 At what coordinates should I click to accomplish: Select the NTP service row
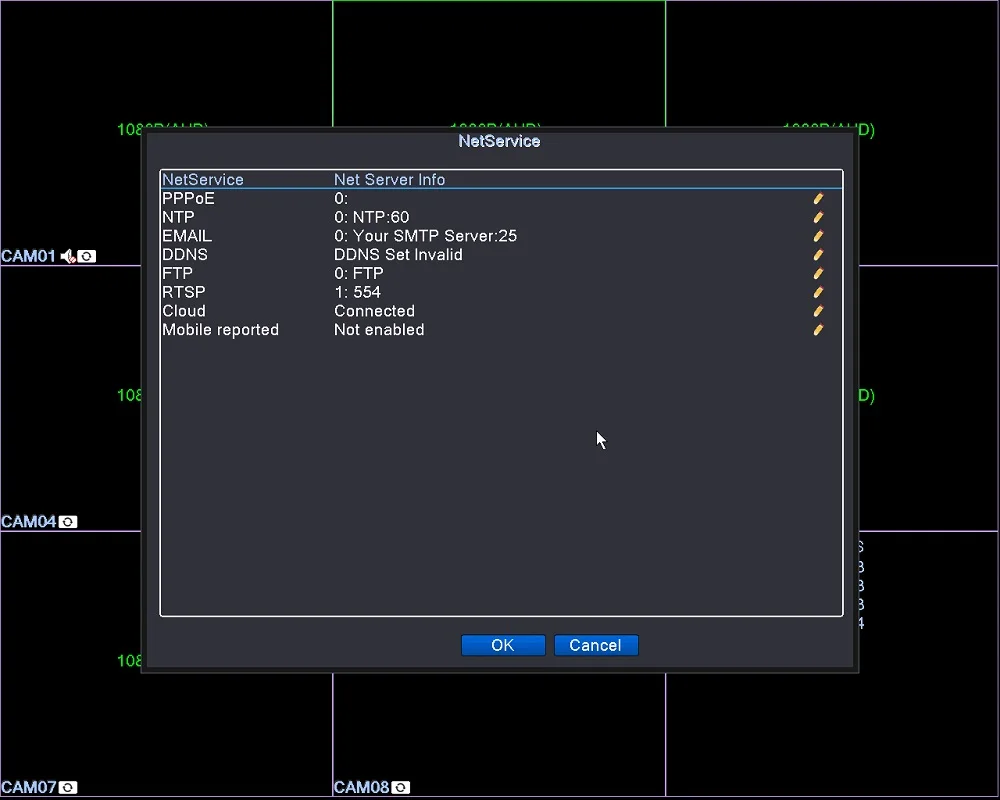coord(501,218)
